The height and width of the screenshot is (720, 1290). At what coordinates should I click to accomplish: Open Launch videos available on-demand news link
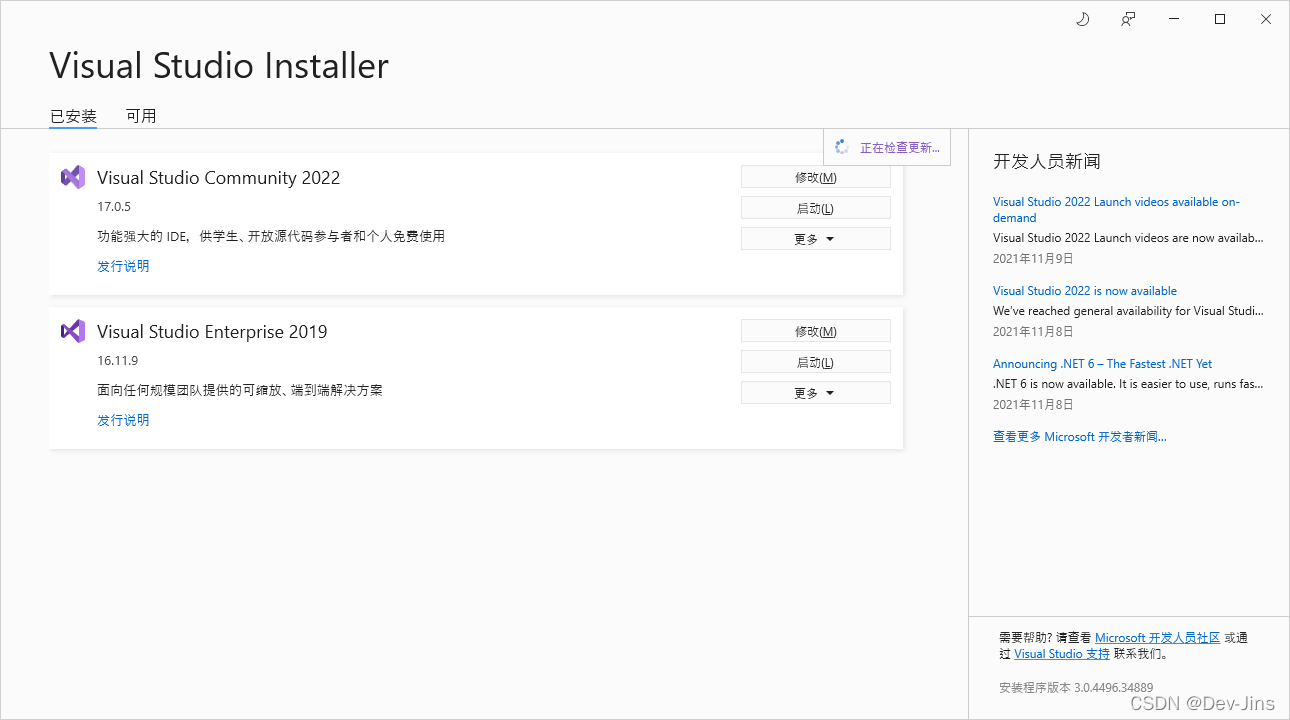pyautogui.click(x=1116, y=210)
